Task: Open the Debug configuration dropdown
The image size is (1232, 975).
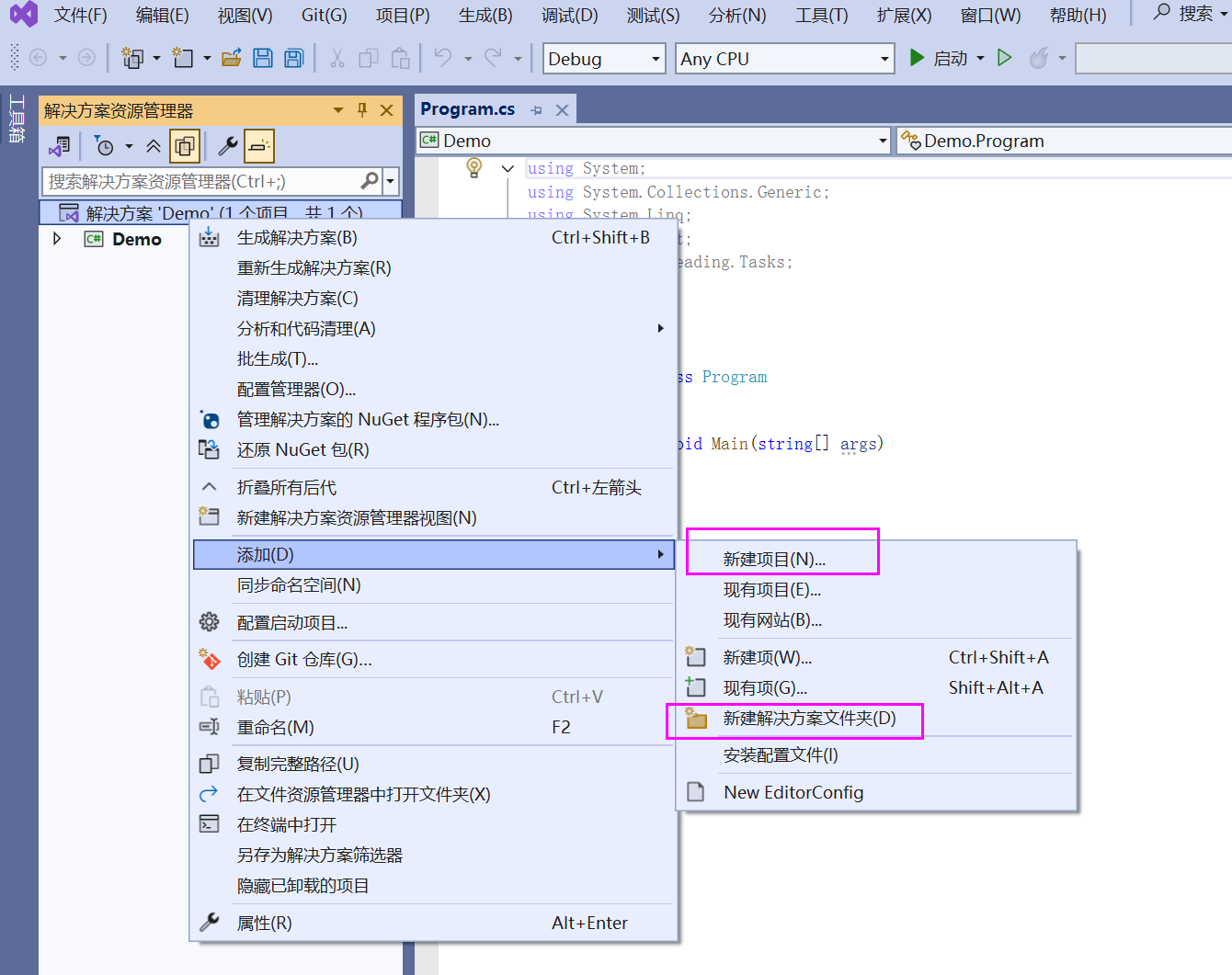Action: coord(604,59)
